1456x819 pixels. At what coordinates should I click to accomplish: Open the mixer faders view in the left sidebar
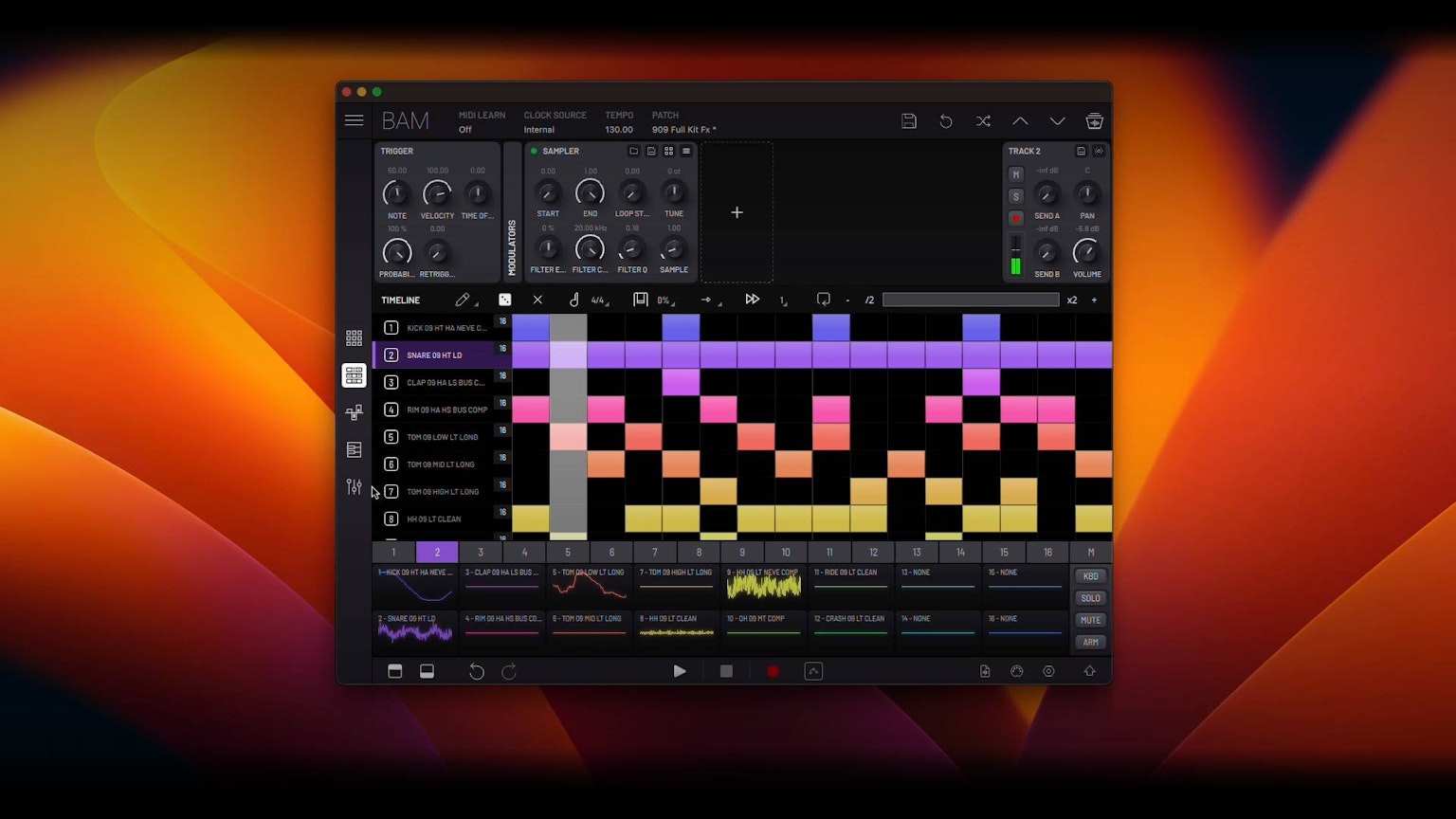tap(355, 486)
